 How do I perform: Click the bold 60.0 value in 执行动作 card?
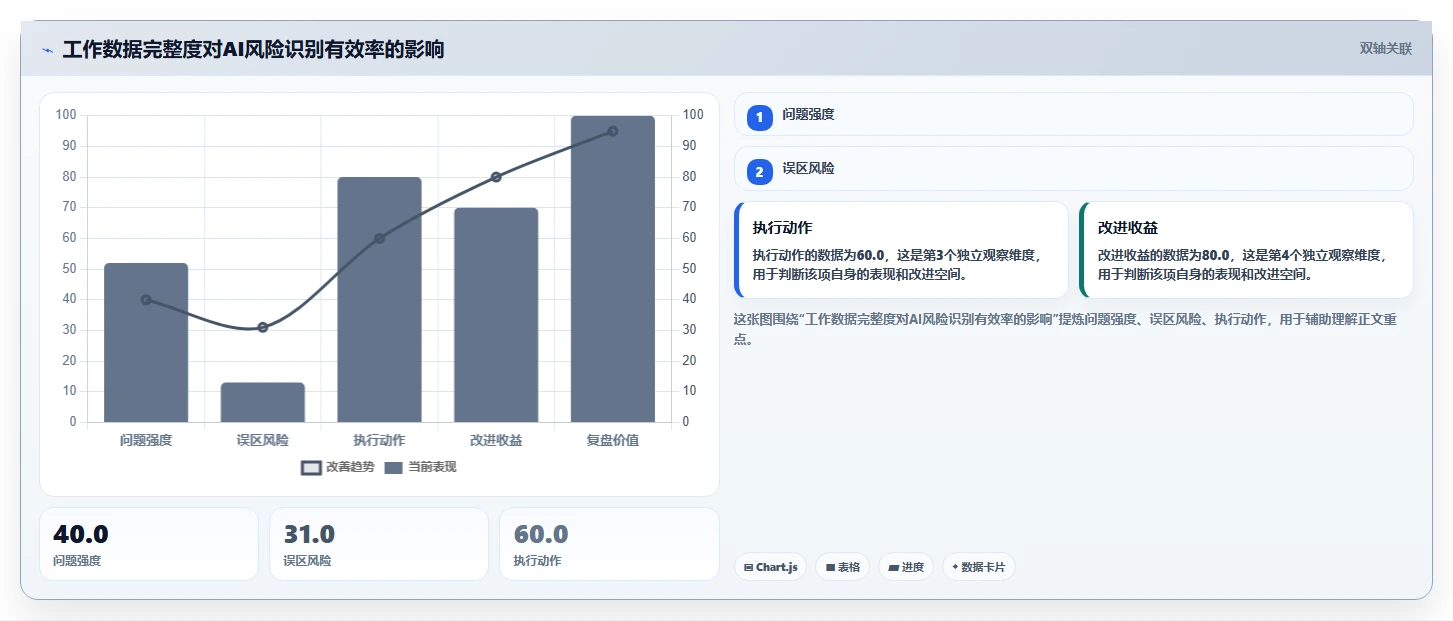click(x=871, y=255)
